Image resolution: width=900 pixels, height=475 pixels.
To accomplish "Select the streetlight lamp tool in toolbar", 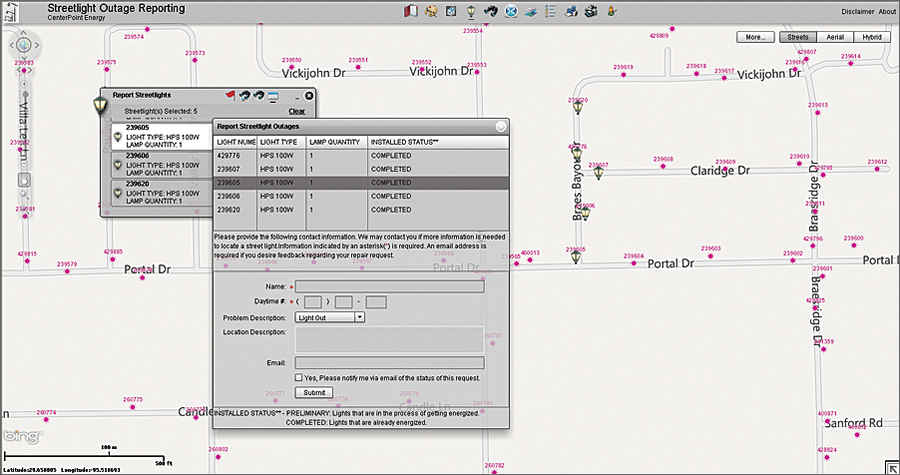I will point(472,12).
